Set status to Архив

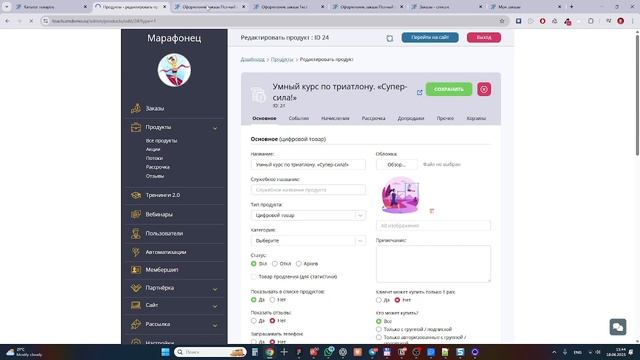tap(298, 264)
